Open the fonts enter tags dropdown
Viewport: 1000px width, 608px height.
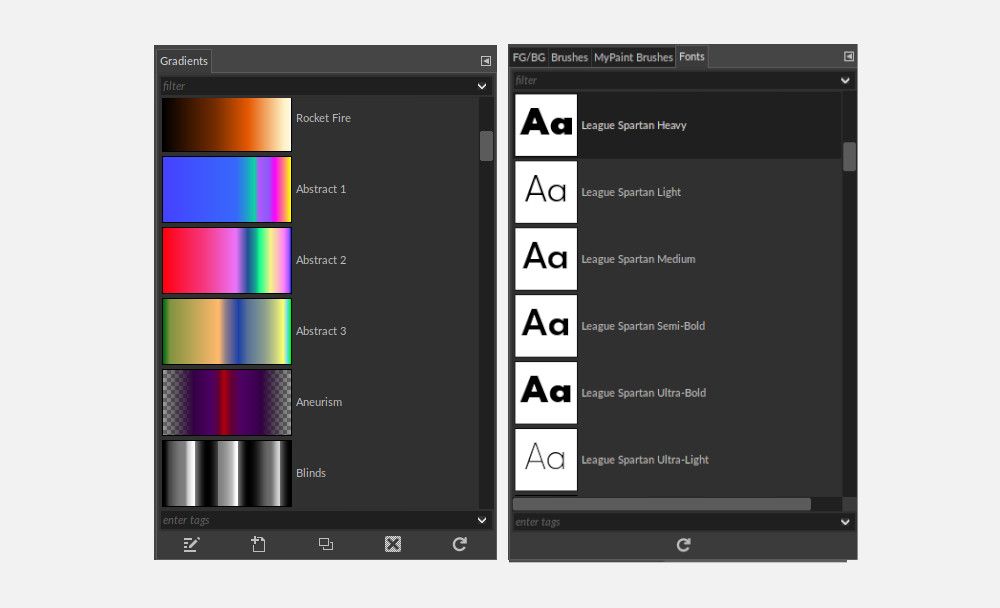click(845, 522)
